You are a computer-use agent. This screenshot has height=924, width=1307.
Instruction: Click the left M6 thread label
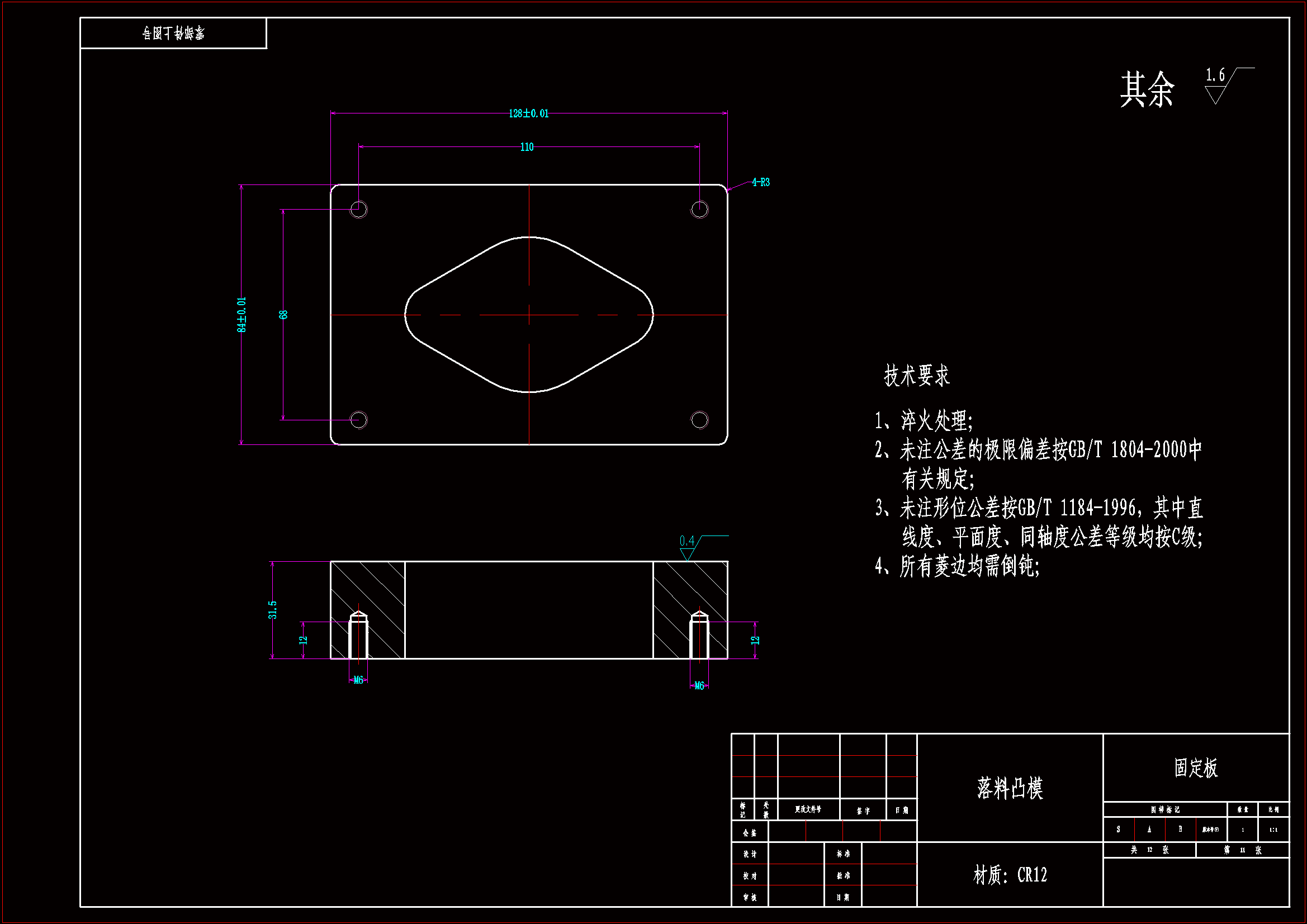[x=358, y=680]
